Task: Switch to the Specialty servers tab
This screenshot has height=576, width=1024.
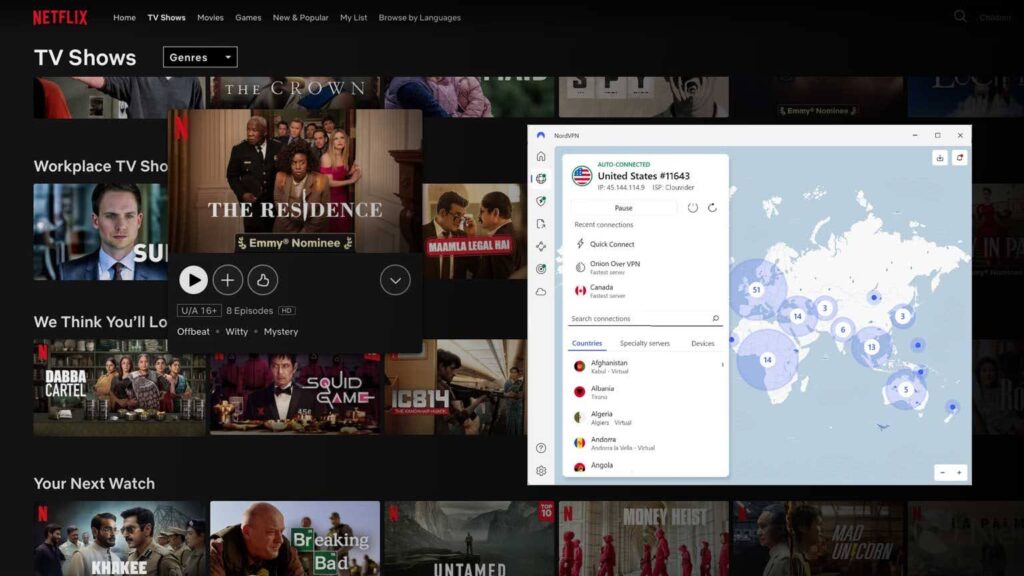Action: pyautogui.click(x=645, y=343)
